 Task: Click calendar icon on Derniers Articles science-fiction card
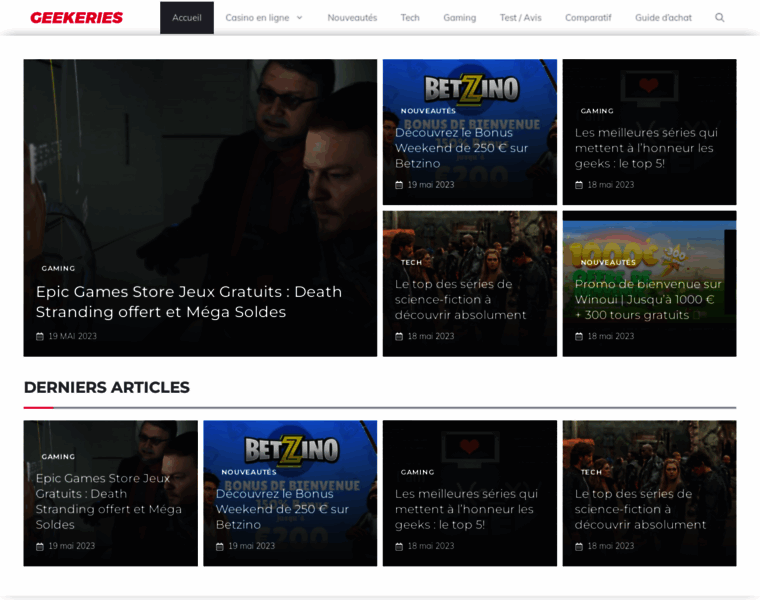579,546
